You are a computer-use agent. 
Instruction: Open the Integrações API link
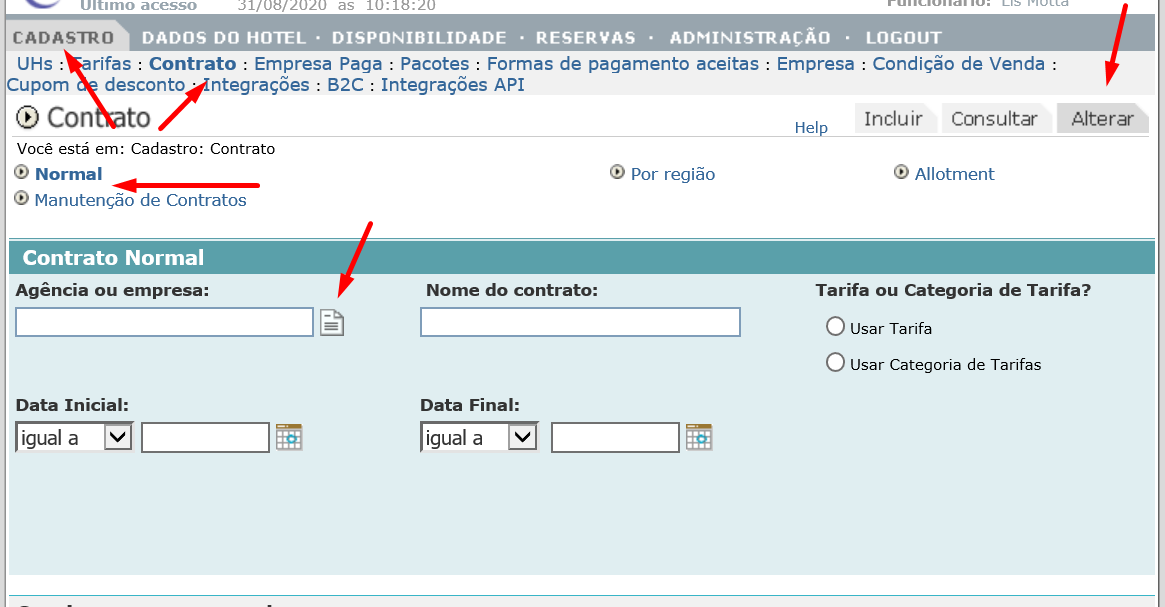tap(452, 85)
